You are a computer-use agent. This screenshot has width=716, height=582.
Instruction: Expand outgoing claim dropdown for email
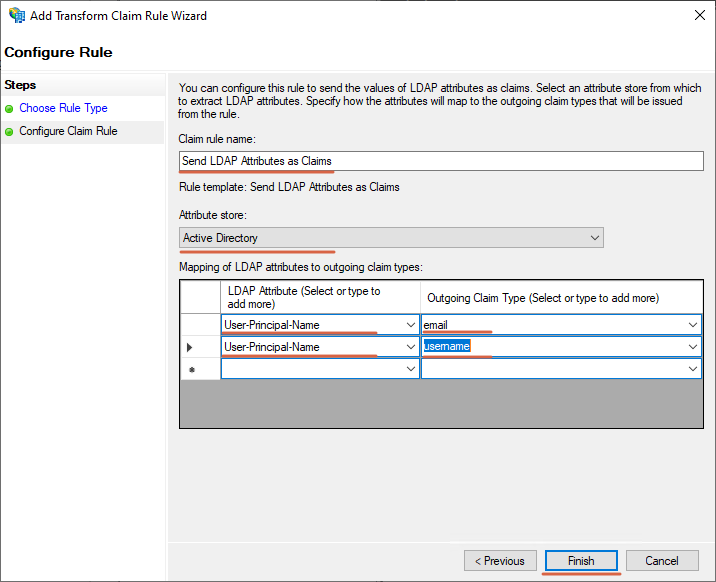coord(693,325)
